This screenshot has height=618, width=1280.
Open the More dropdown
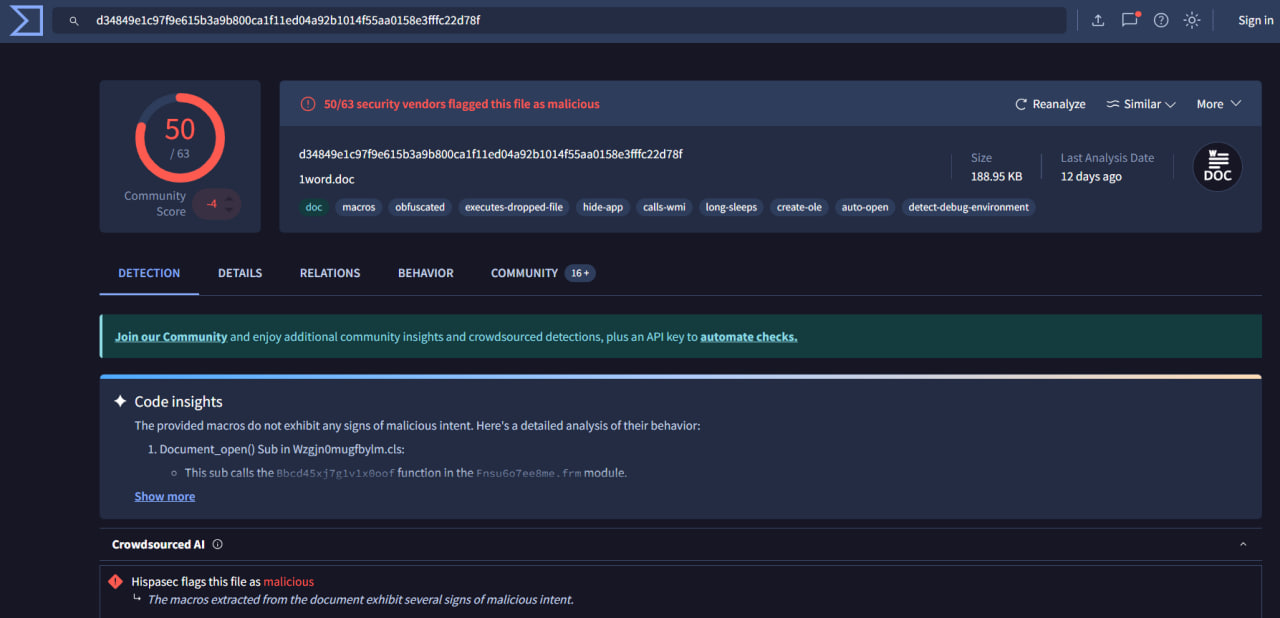click(1218, 103)
